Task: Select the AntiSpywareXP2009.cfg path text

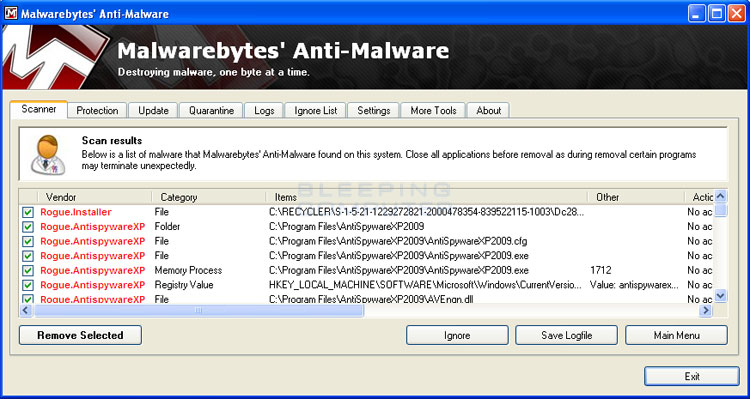Action: click(x=398, y=241)
